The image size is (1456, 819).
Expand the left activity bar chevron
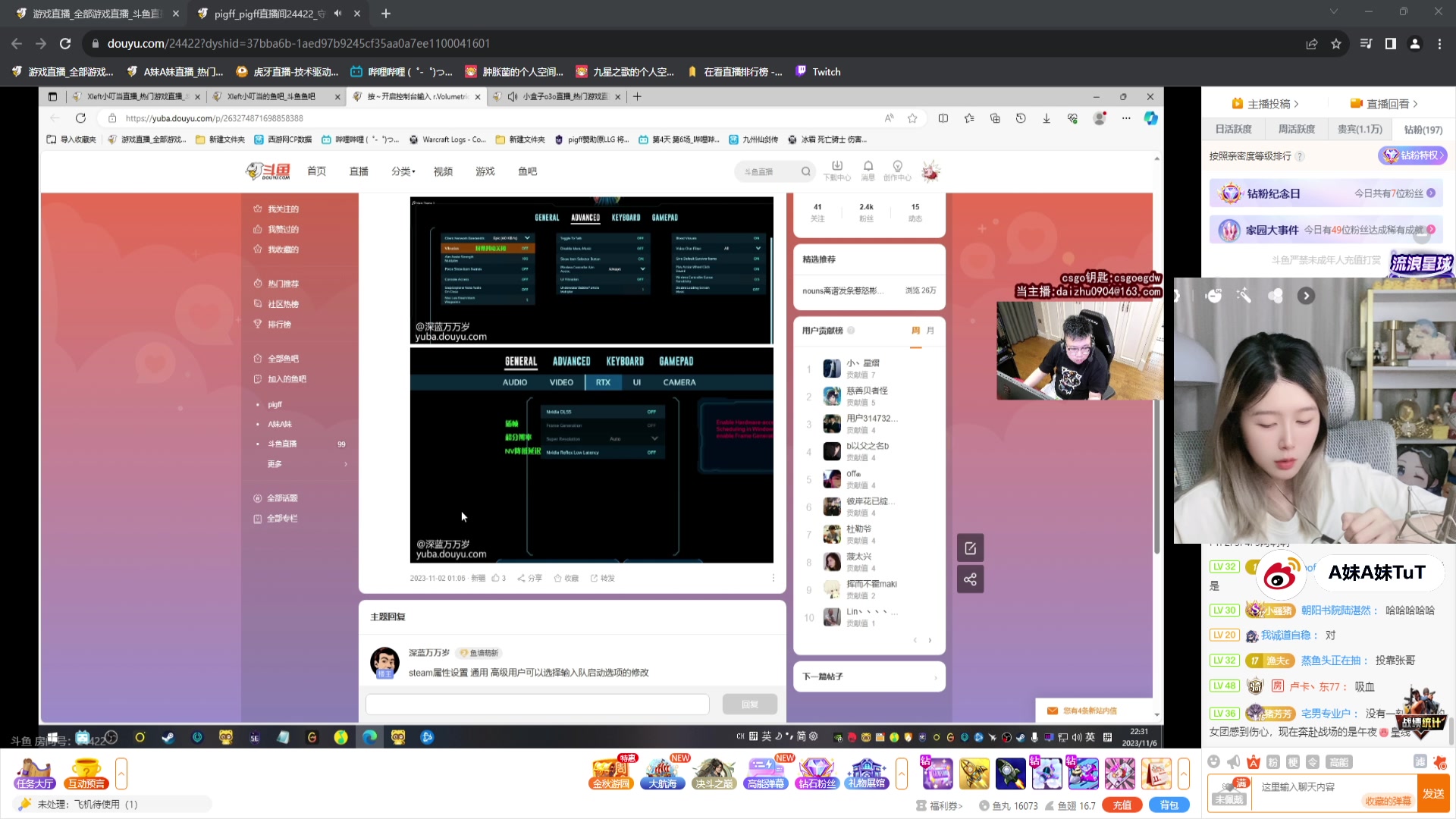121,773
